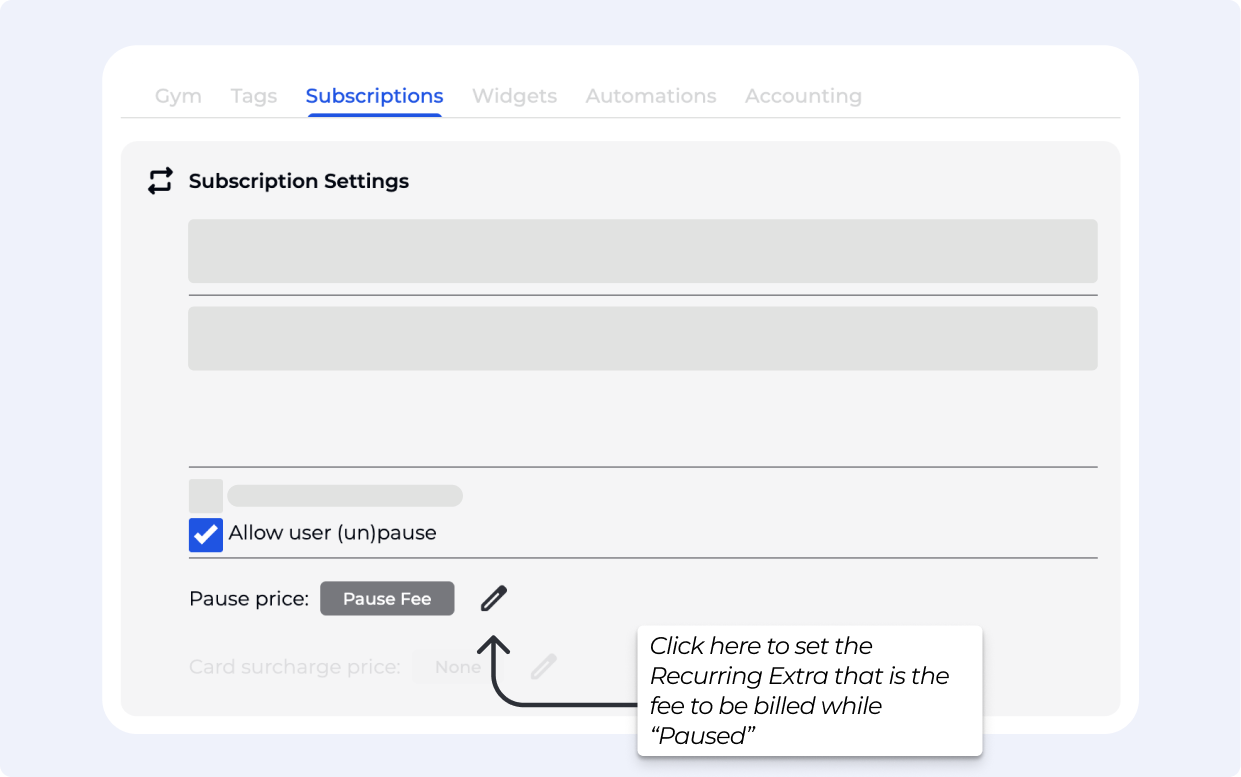Select the Subscriptions tab
The width and height of the screenshot is (1241, 777).
point(374,96)
